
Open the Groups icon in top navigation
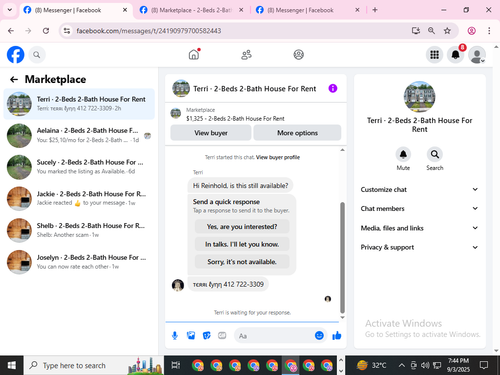pyautogui.click(x=298, y=55)
